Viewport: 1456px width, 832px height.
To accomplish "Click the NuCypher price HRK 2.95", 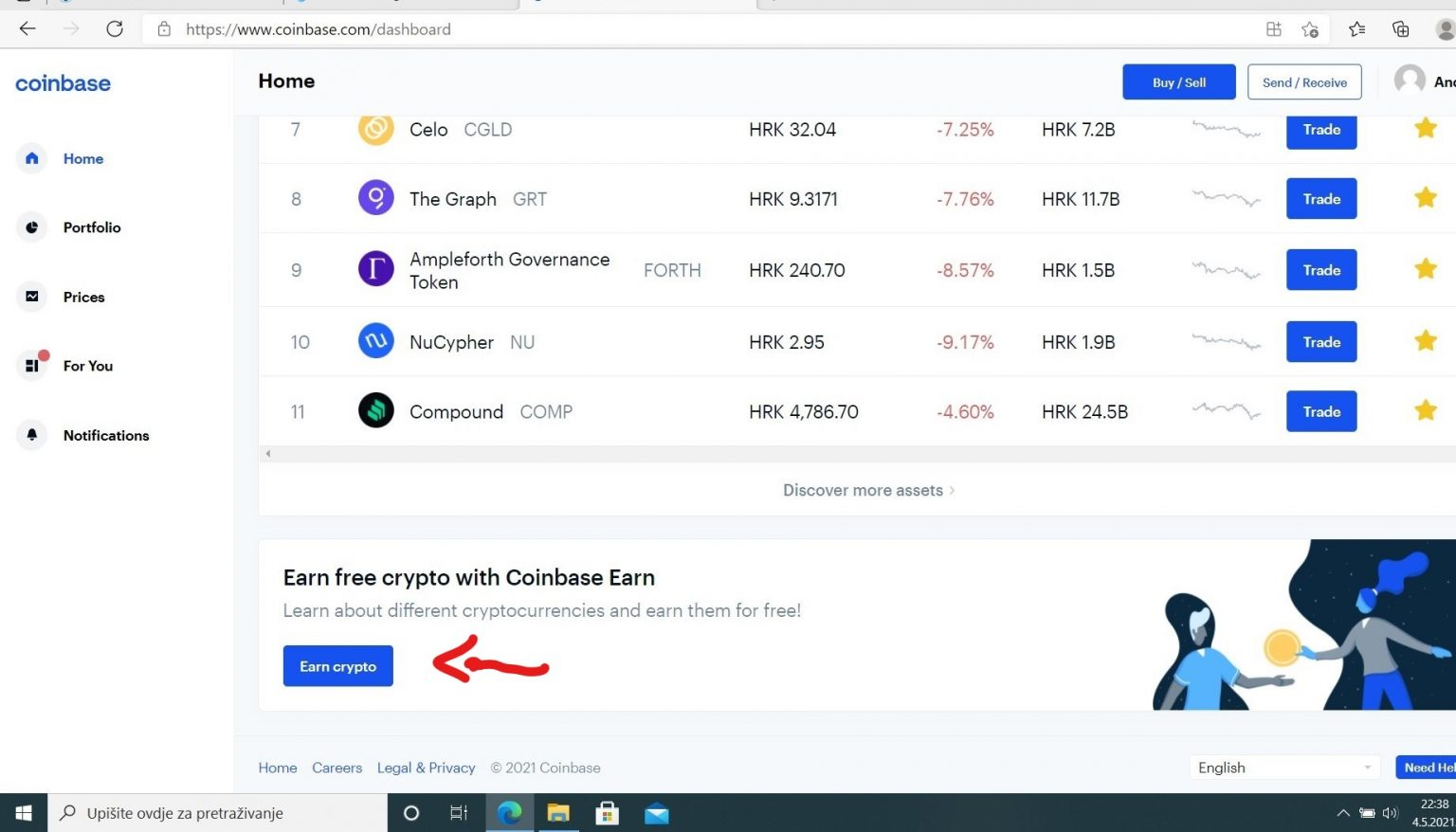I will coord(787,342).
